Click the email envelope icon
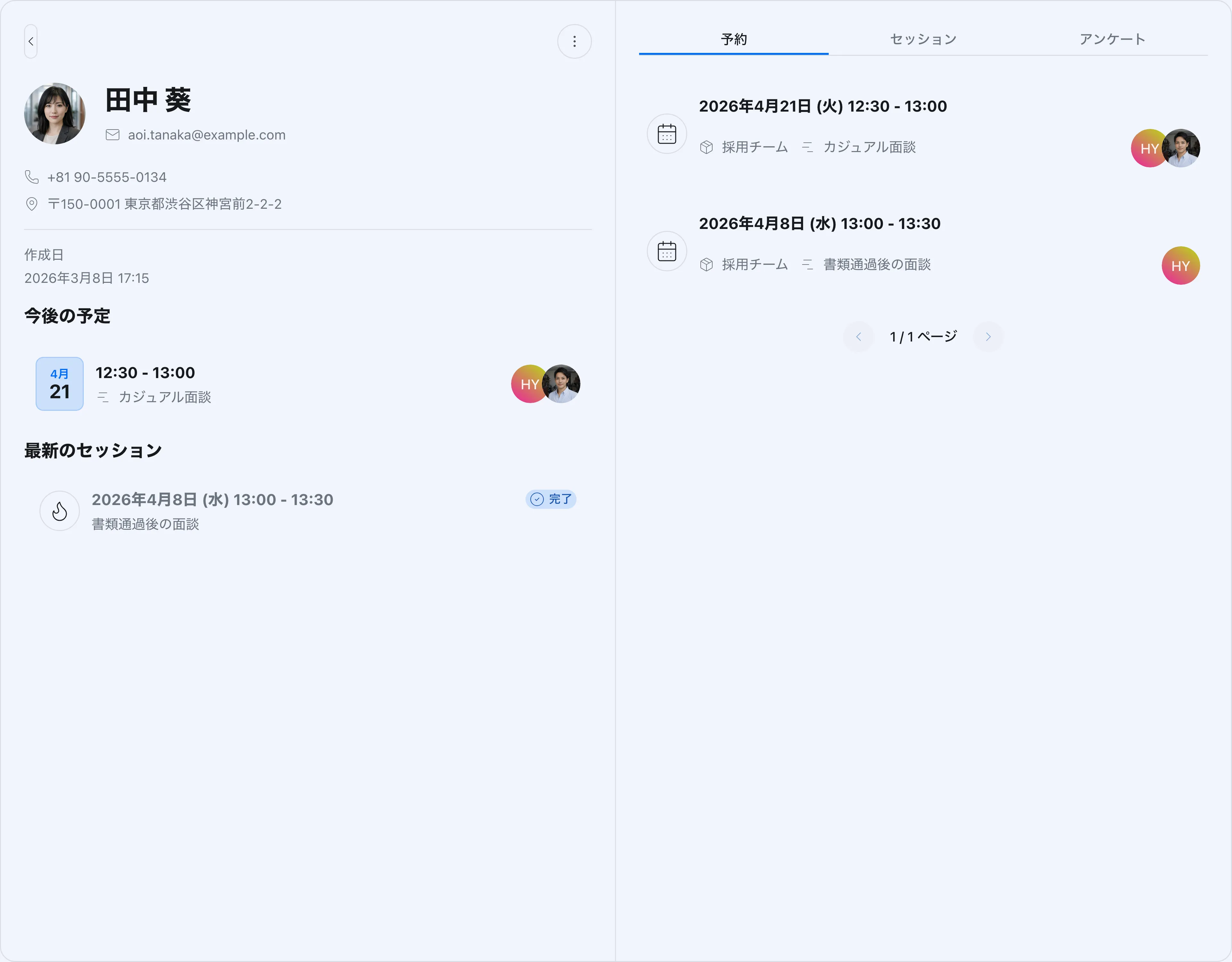Screen dimensions: 1232x962 click(113, 135)
